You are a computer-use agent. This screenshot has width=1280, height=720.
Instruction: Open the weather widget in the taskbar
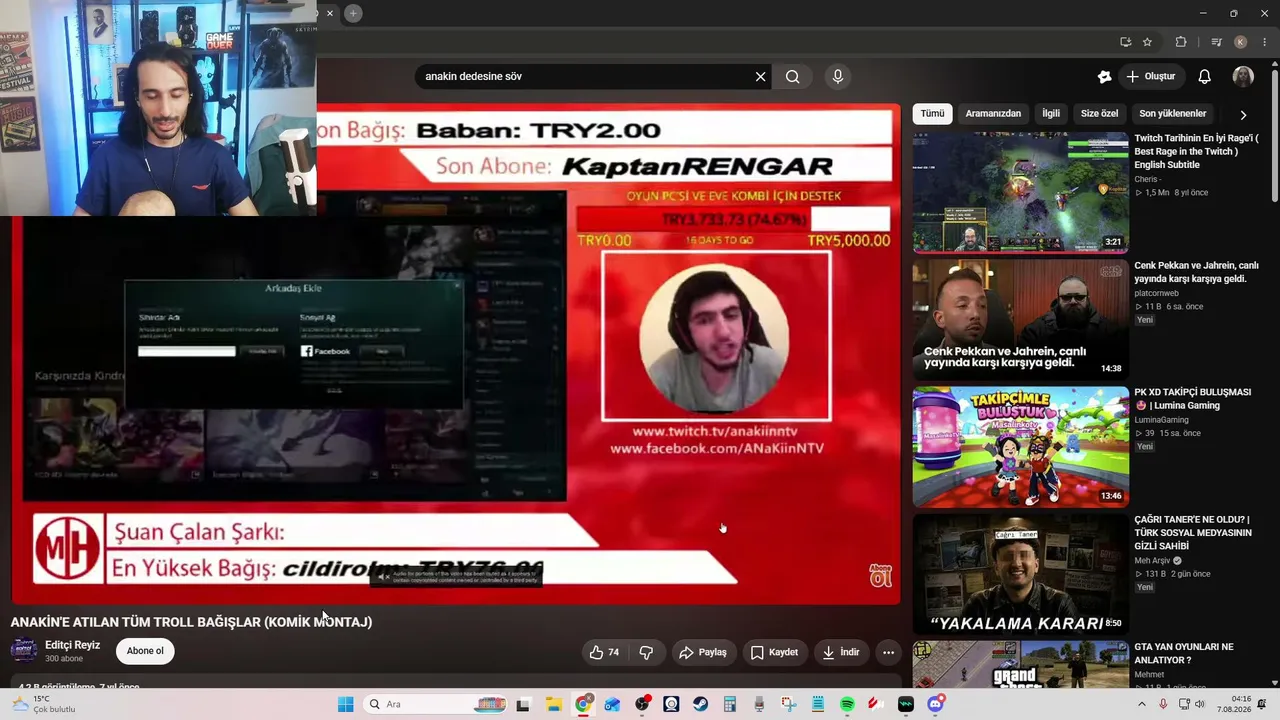click(44, 704)
